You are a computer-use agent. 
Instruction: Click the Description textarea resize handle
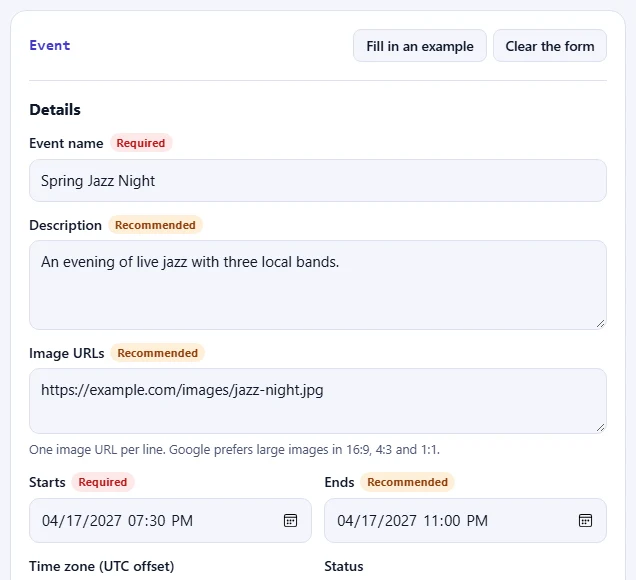[x=601, y=324]
